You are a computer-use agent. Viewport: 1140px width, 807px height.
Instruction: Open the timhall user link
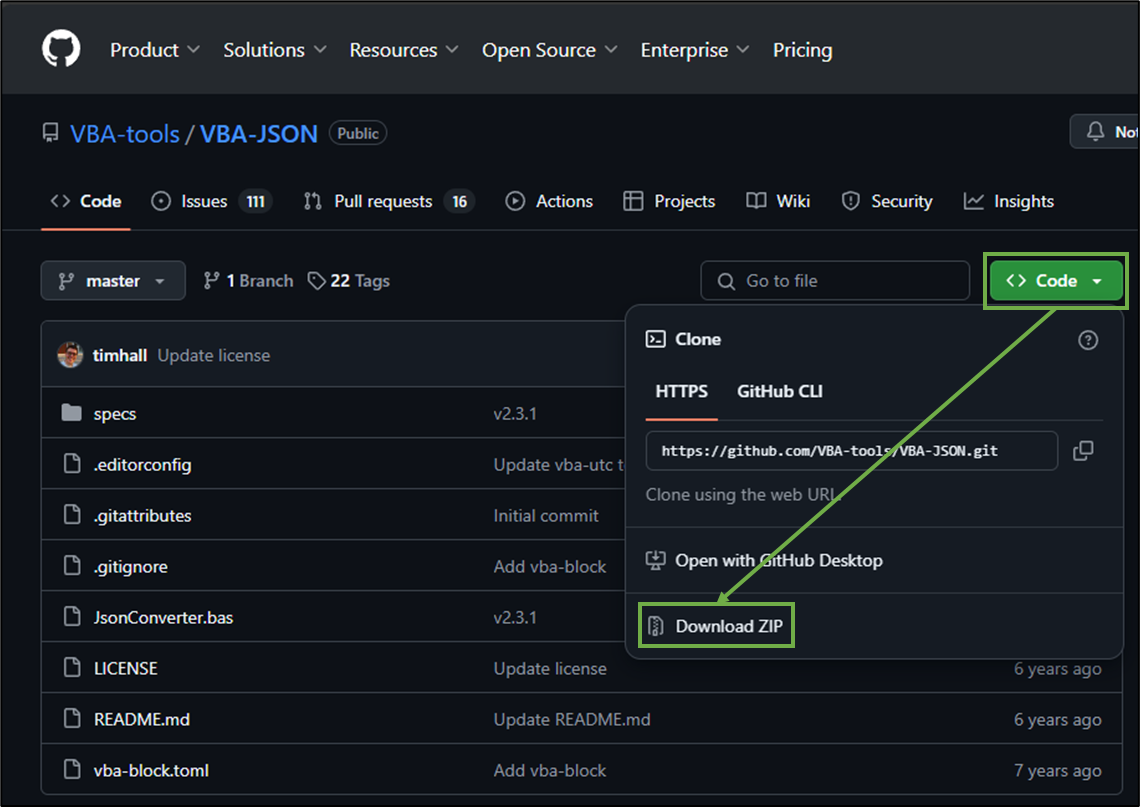pyautogui.click(x=120, y=356)
